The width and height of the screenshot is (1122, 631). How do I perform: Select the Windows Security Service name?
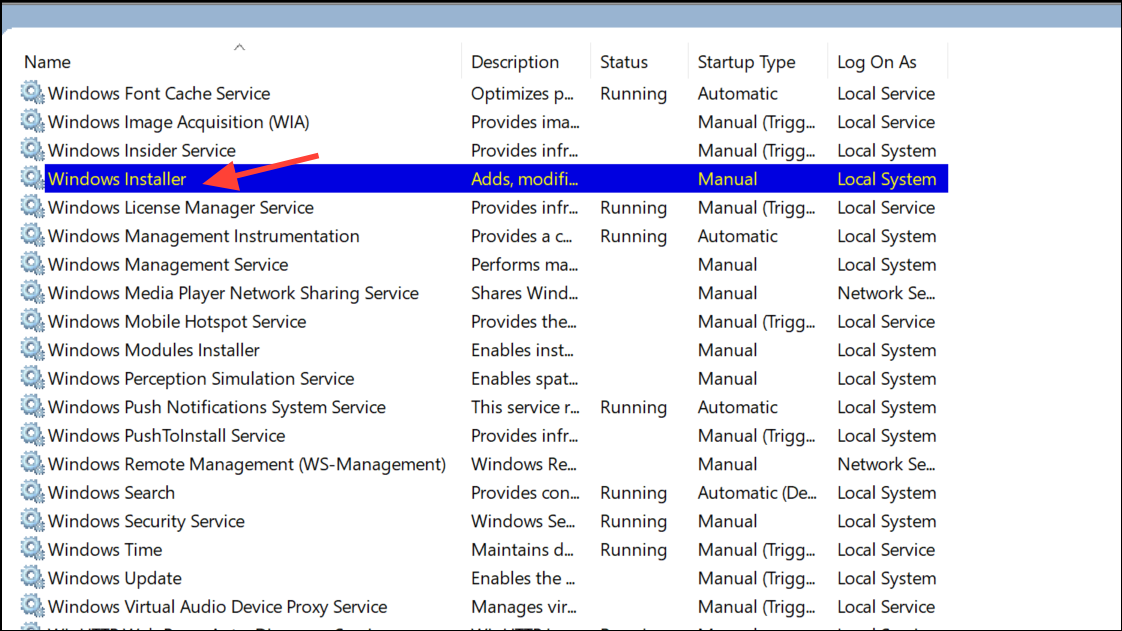[x=147, y=522]
